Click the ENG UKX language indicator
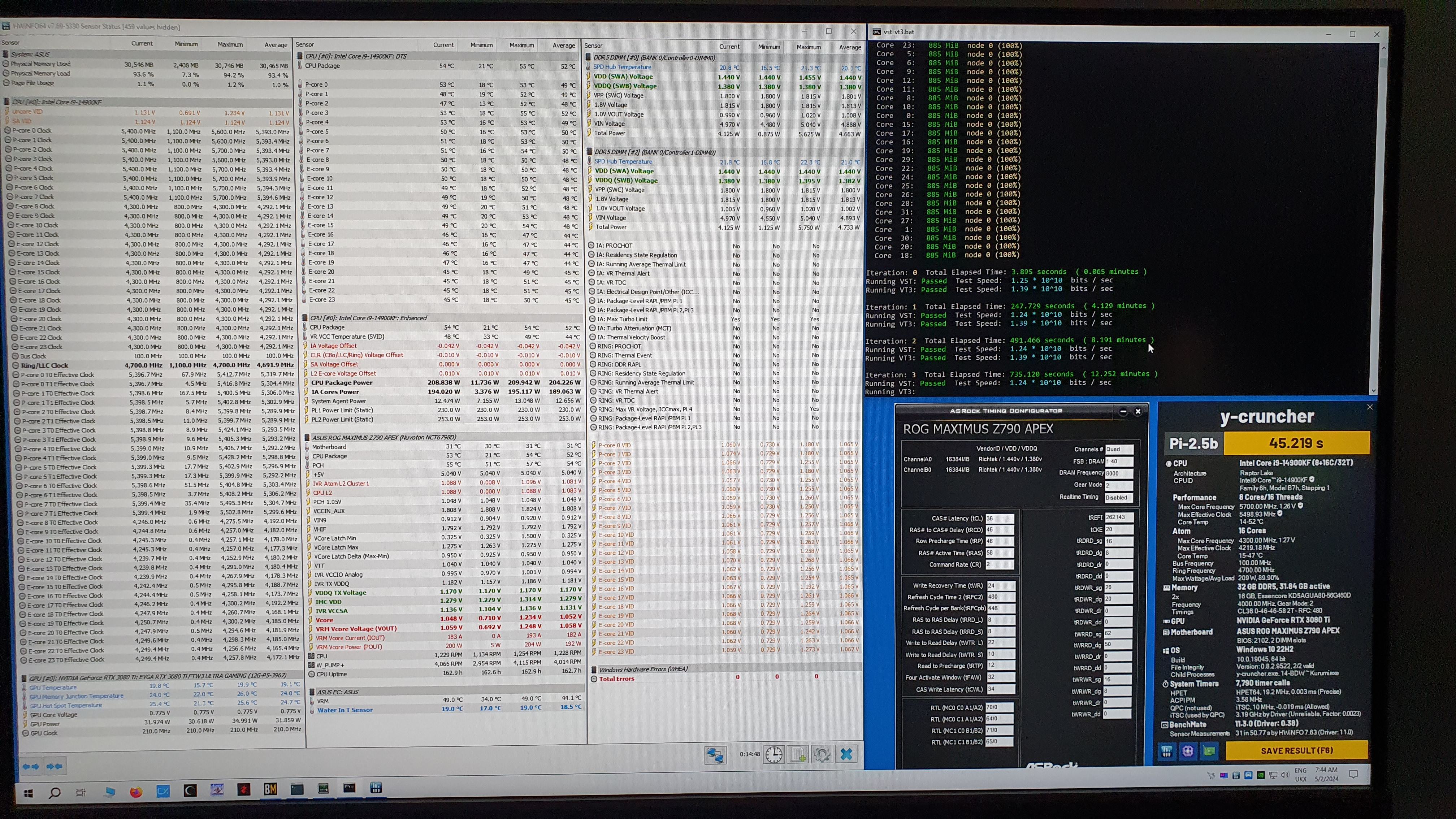 tap(1301, 774)
